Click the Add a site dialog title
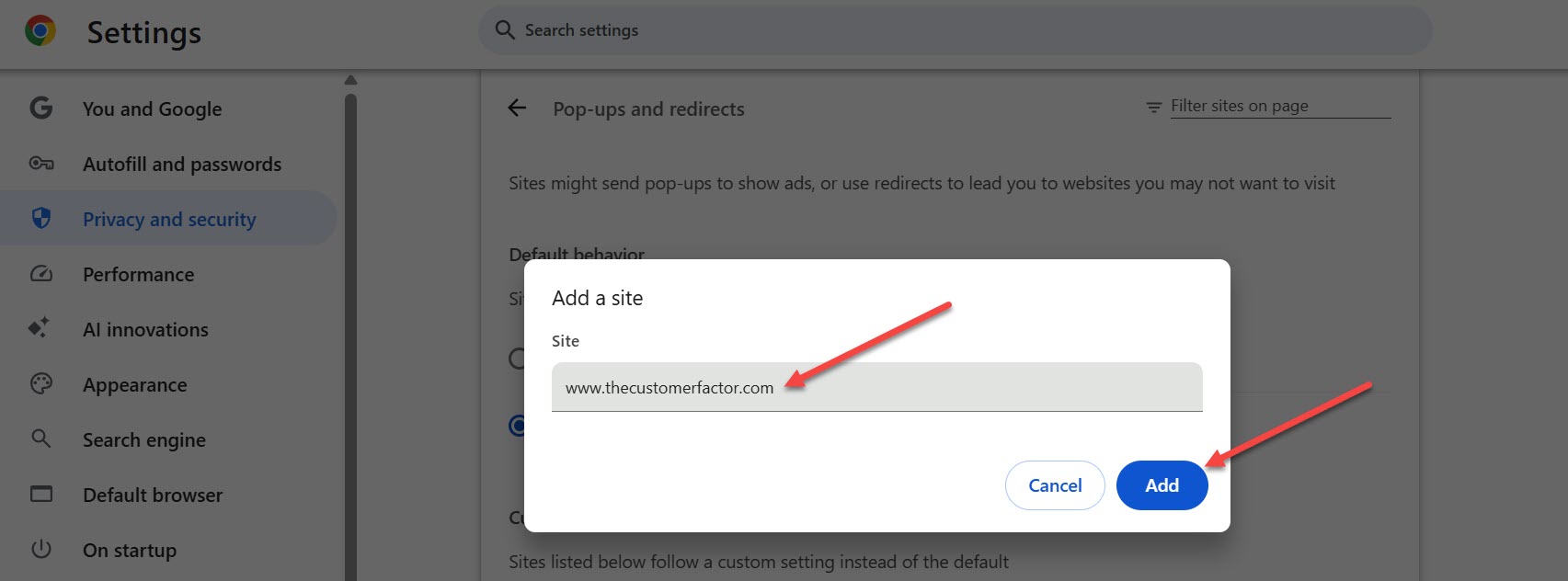Screen dimensions: 1568x581 pyautogui.click(x=597, y=298)
